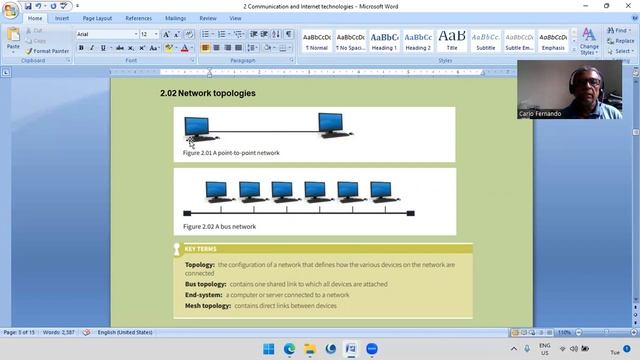640x360 pixels.
Task: Apply superscript formatting
Action: pos(142,48)
